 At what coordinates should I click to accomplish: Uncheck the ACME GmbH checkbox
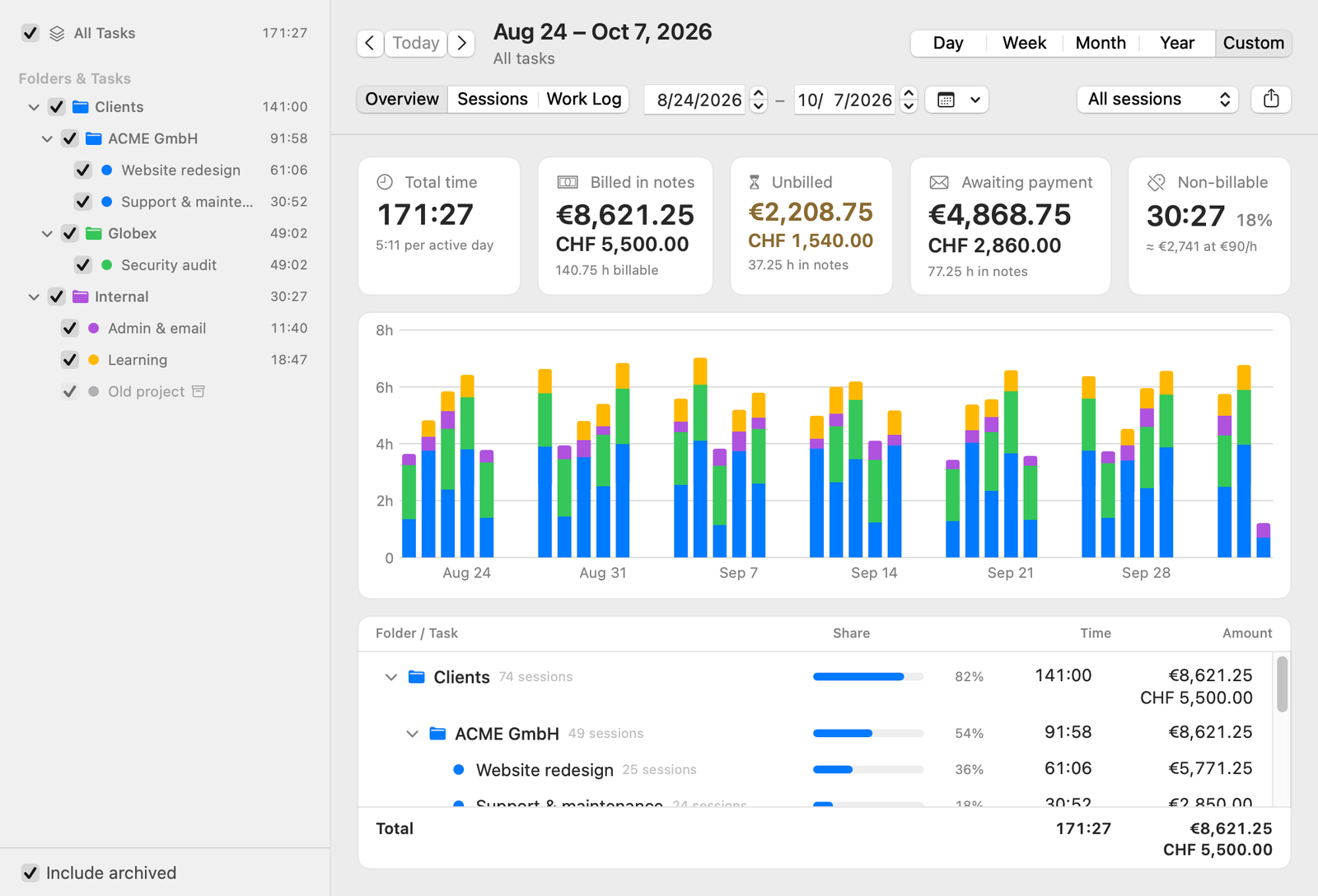(70, 138)
